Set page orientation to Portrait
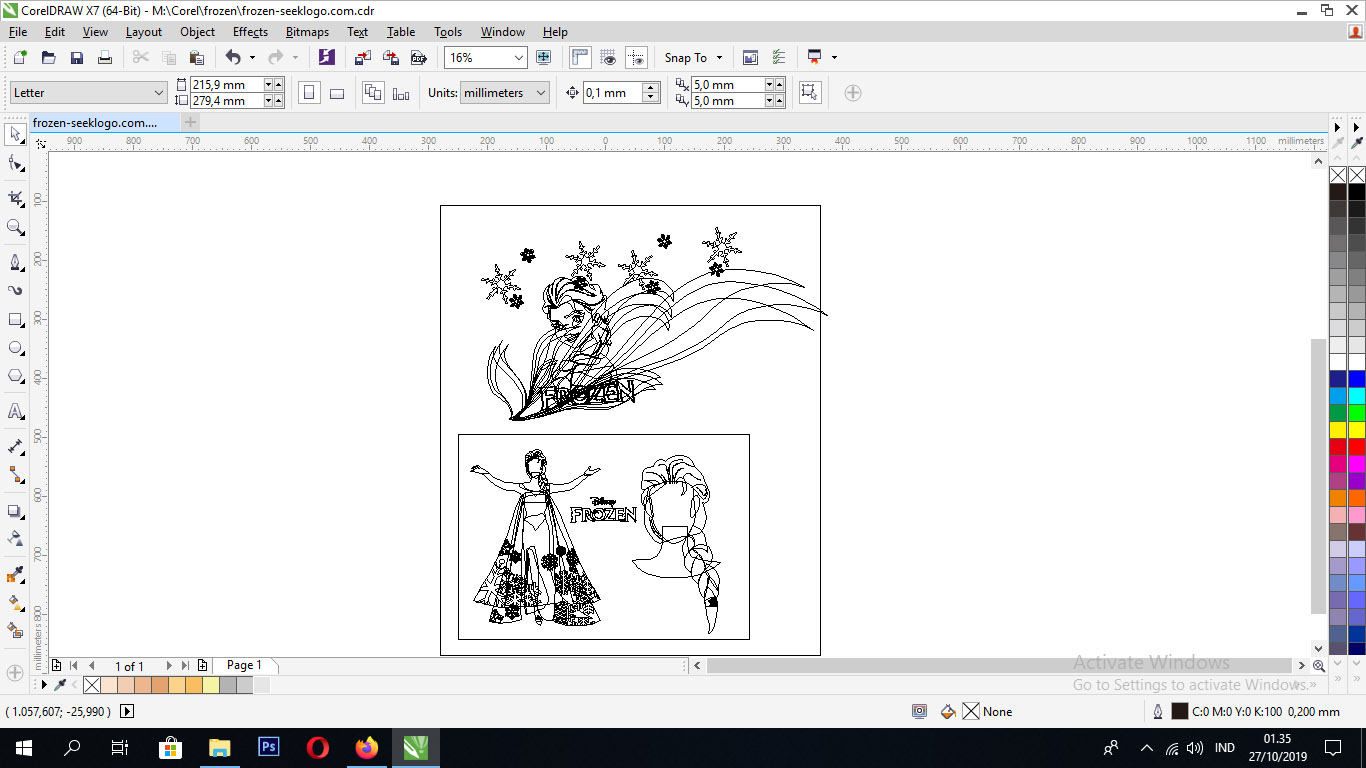This screenshot has height=768, width=1366. [310, 93]
